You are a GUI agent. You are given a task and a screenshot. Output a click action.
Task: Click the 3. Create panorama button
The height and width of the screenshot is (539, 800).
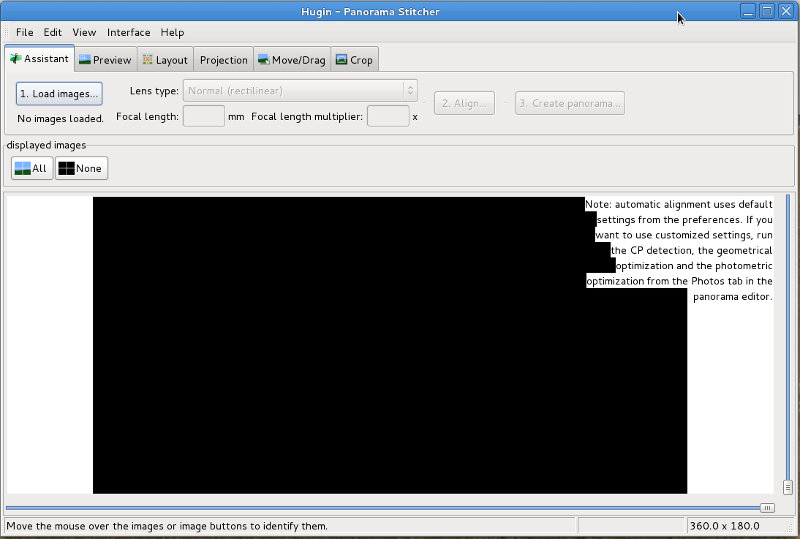570,103
